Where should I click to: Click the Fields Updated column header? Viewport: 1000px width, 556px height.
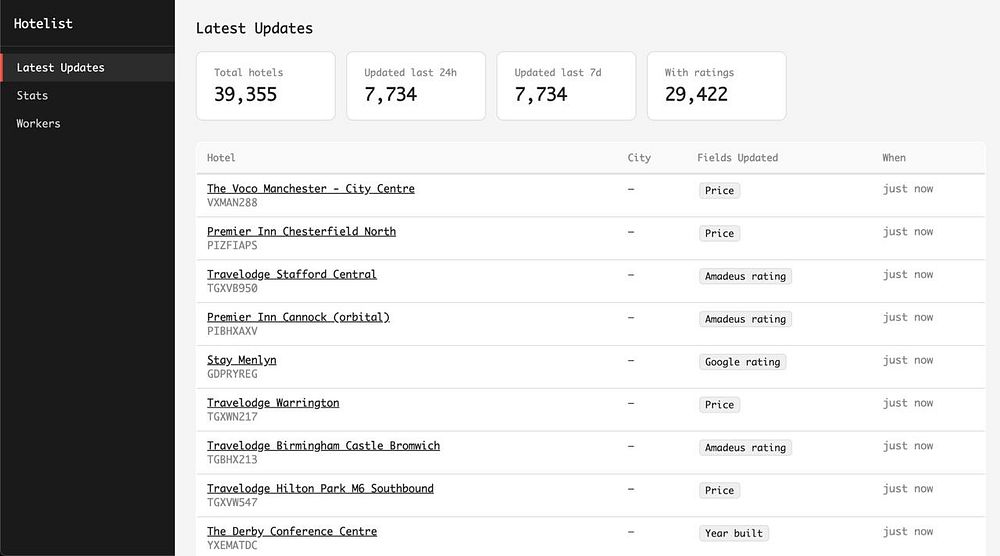point(737,158)
